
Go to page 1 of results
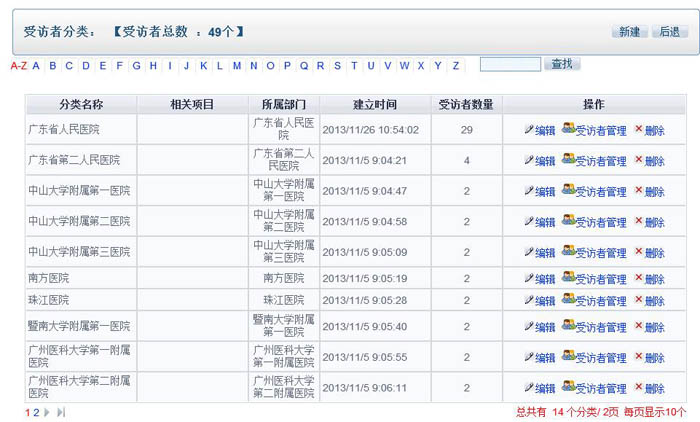28,413
